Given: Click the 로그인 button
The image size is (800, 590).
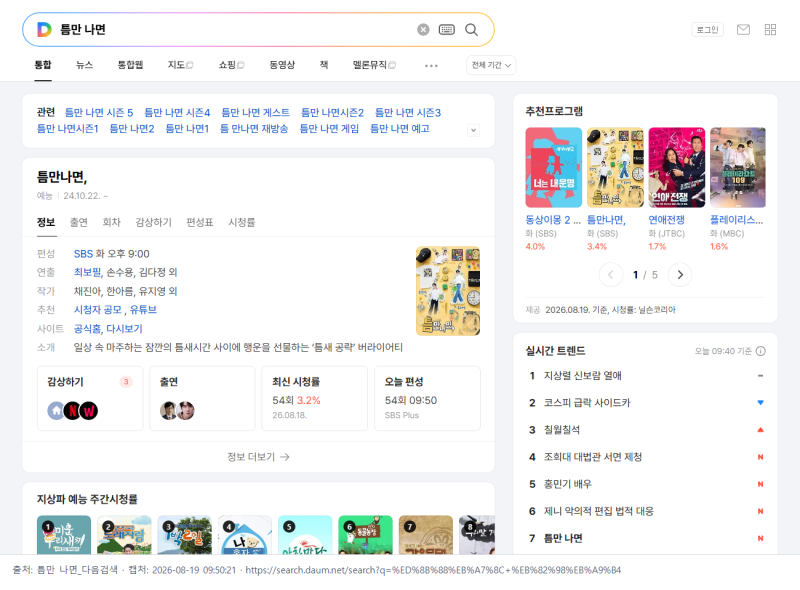Looking at the screenshot, I should tap(707, 30).
